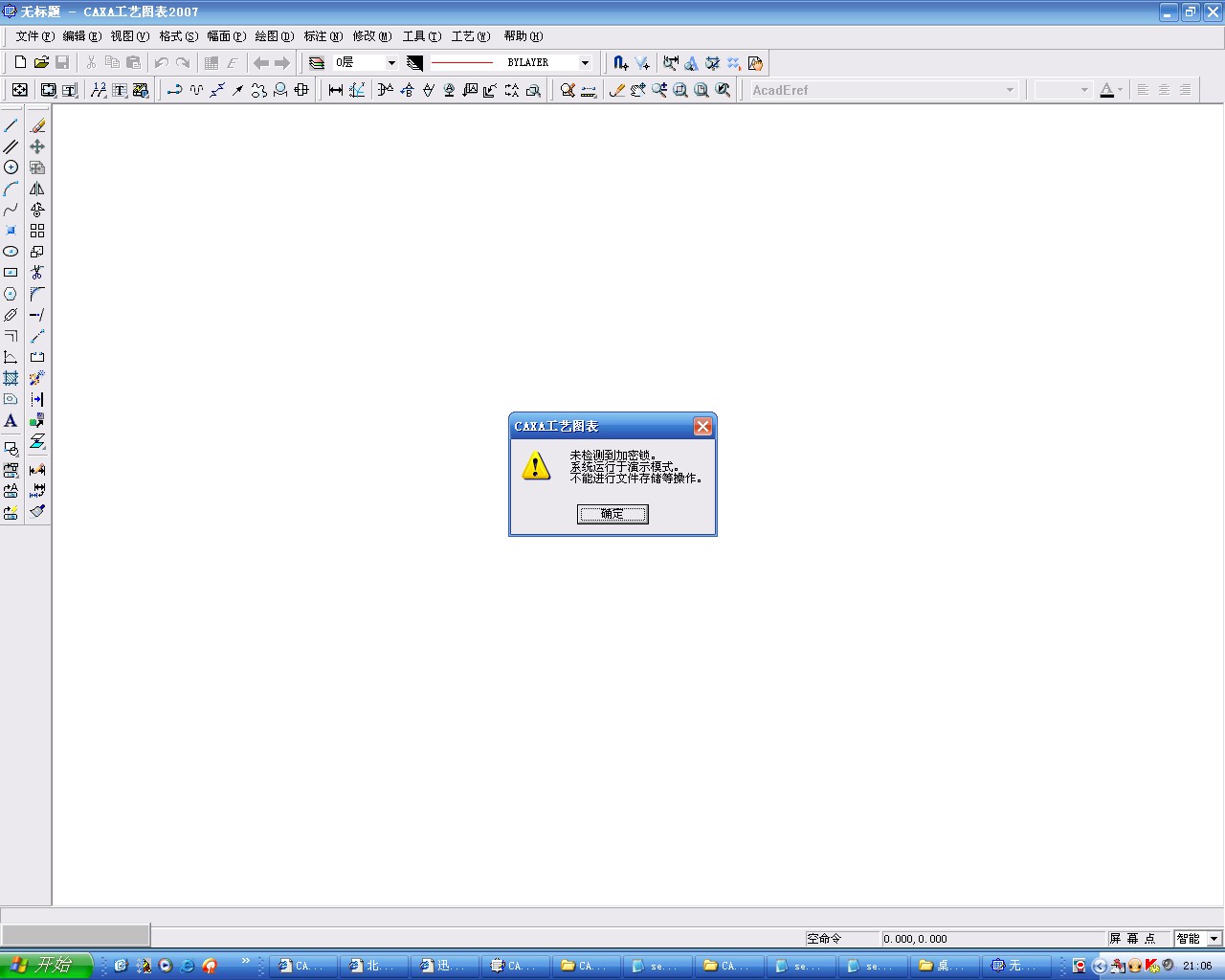Select the rectangle drawing tool
1225x980 pixels.
[11, 273]
